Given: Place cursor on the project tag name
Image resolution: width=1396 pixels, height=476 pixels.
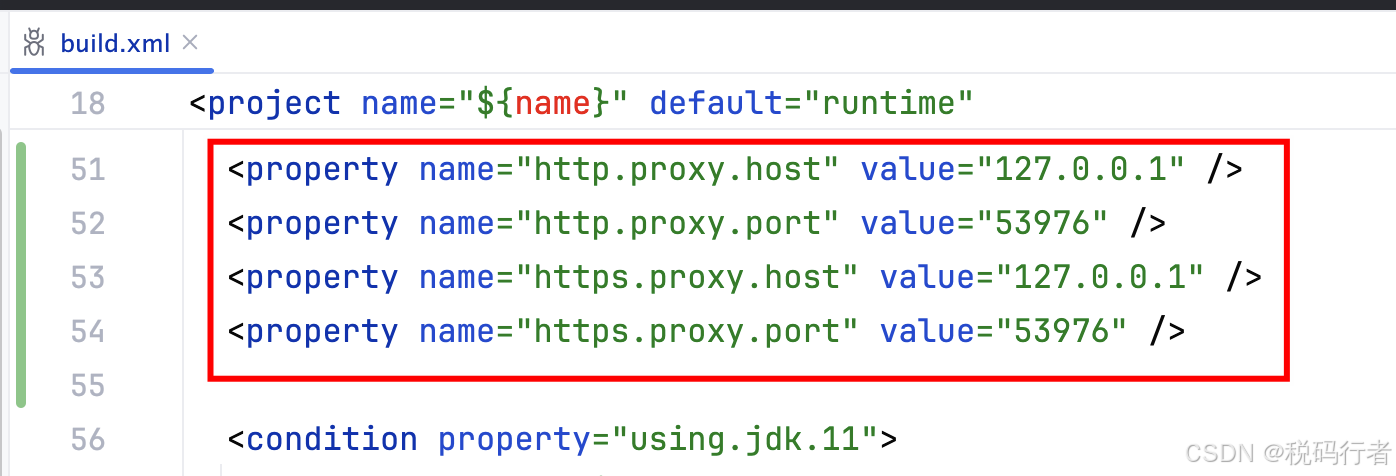Looking at the screenshot, I should pos(274,102).
